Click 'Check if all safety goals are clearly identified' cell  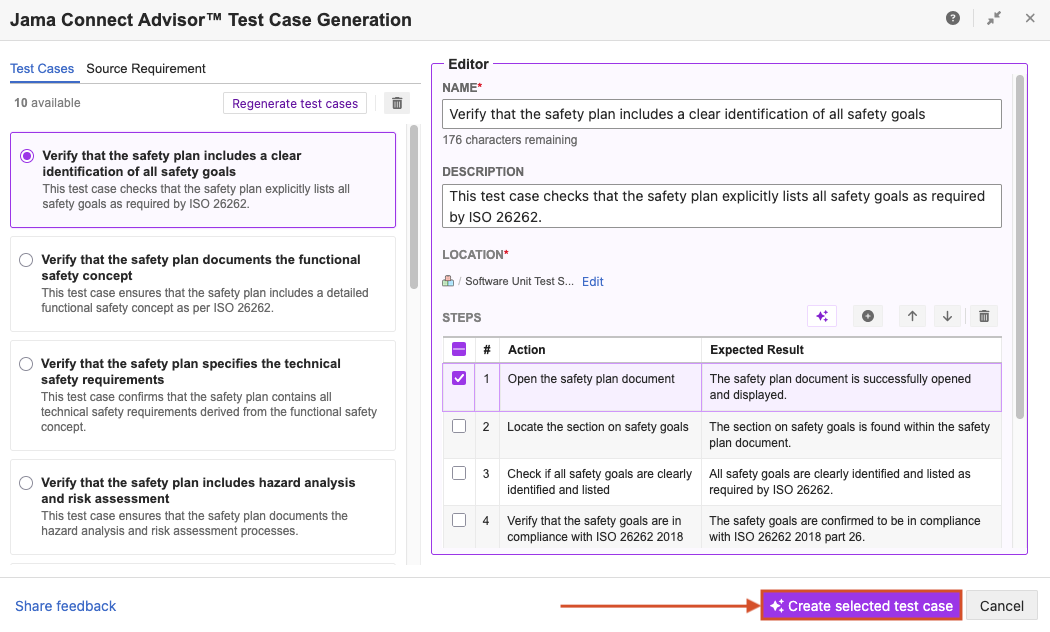[x=600, y=481]
